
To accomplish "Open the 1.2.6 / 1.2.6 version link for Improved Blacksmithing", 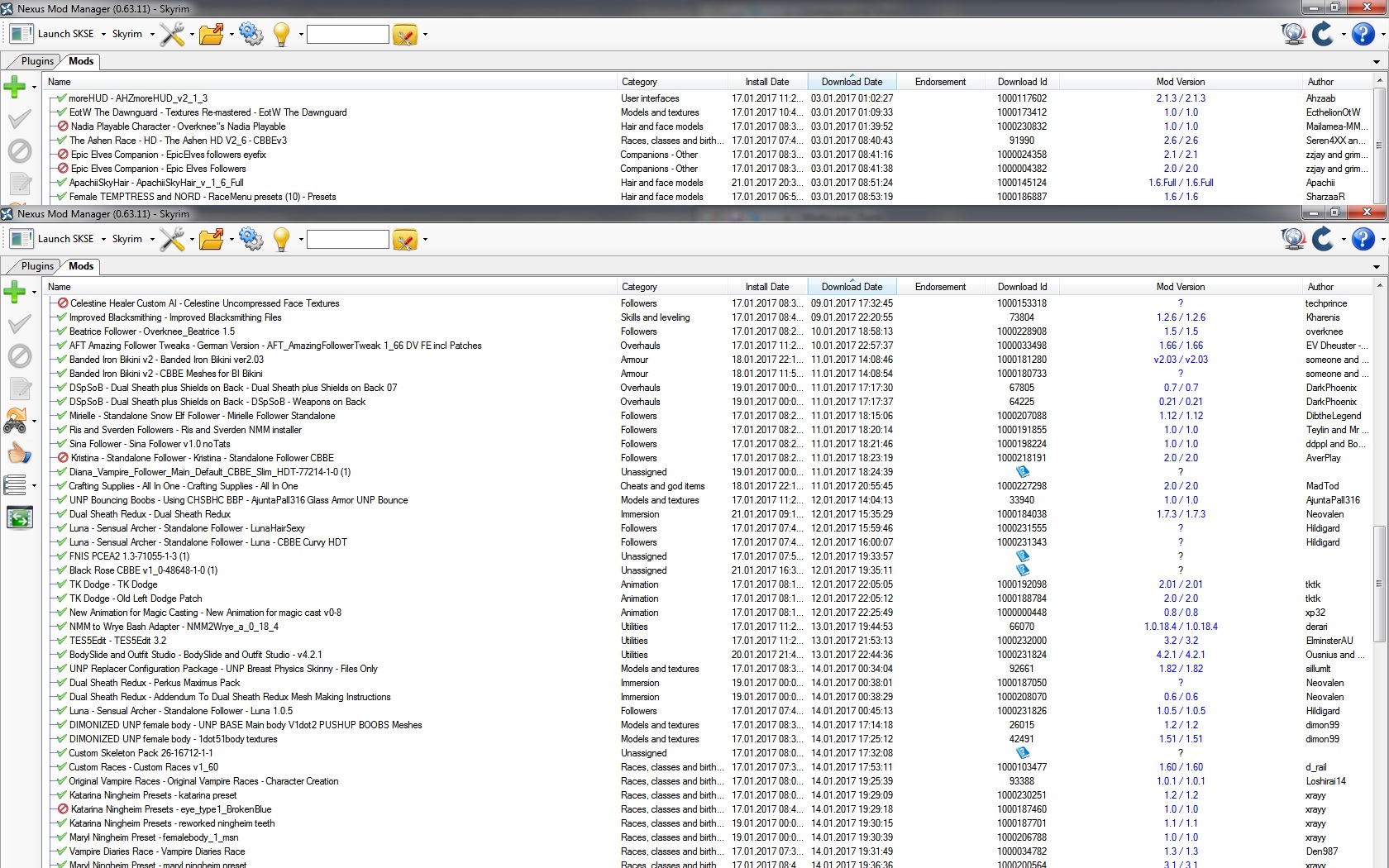I will coord(1180,317).
